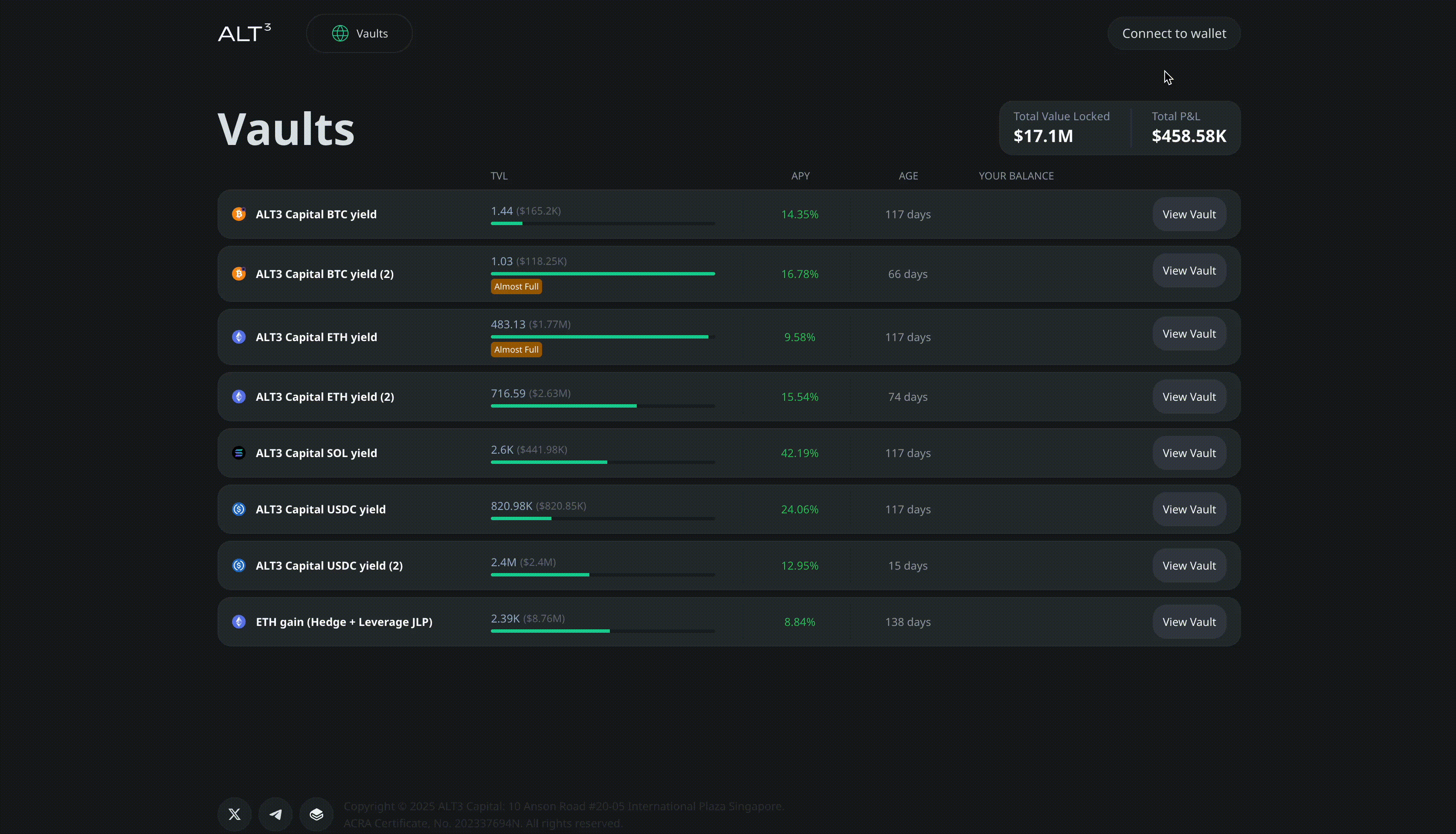
Task: Click the ALT3 logo in header
Action: tap(244, 33)
